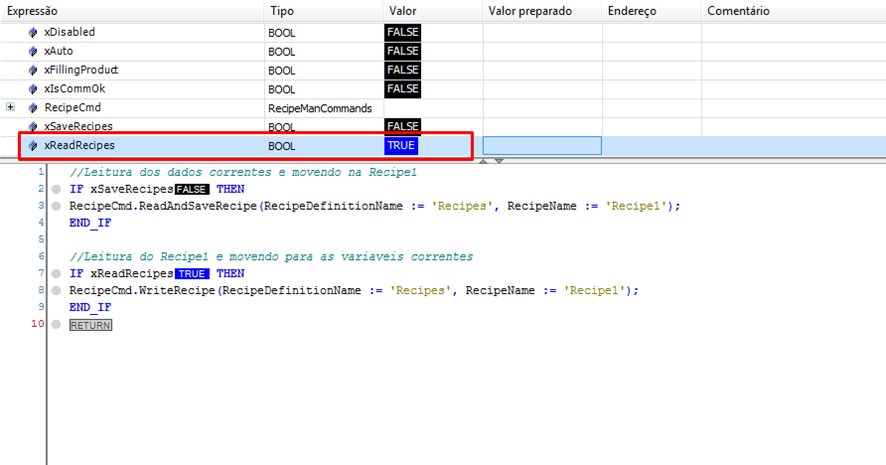Select the xSaveRecipes variable icon
The width and height of the screenshot is (886, 465).
[33, 127]
